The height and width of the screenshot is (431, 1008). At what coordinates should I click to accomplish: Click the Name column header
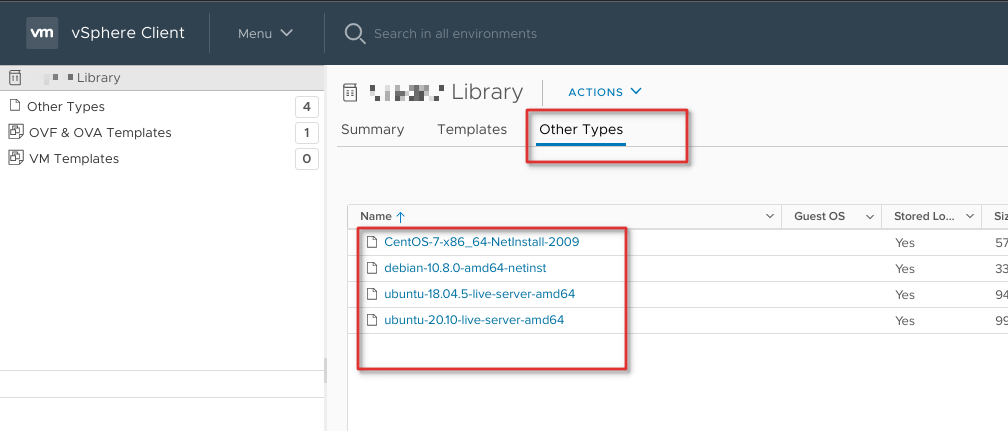[564, 217]
